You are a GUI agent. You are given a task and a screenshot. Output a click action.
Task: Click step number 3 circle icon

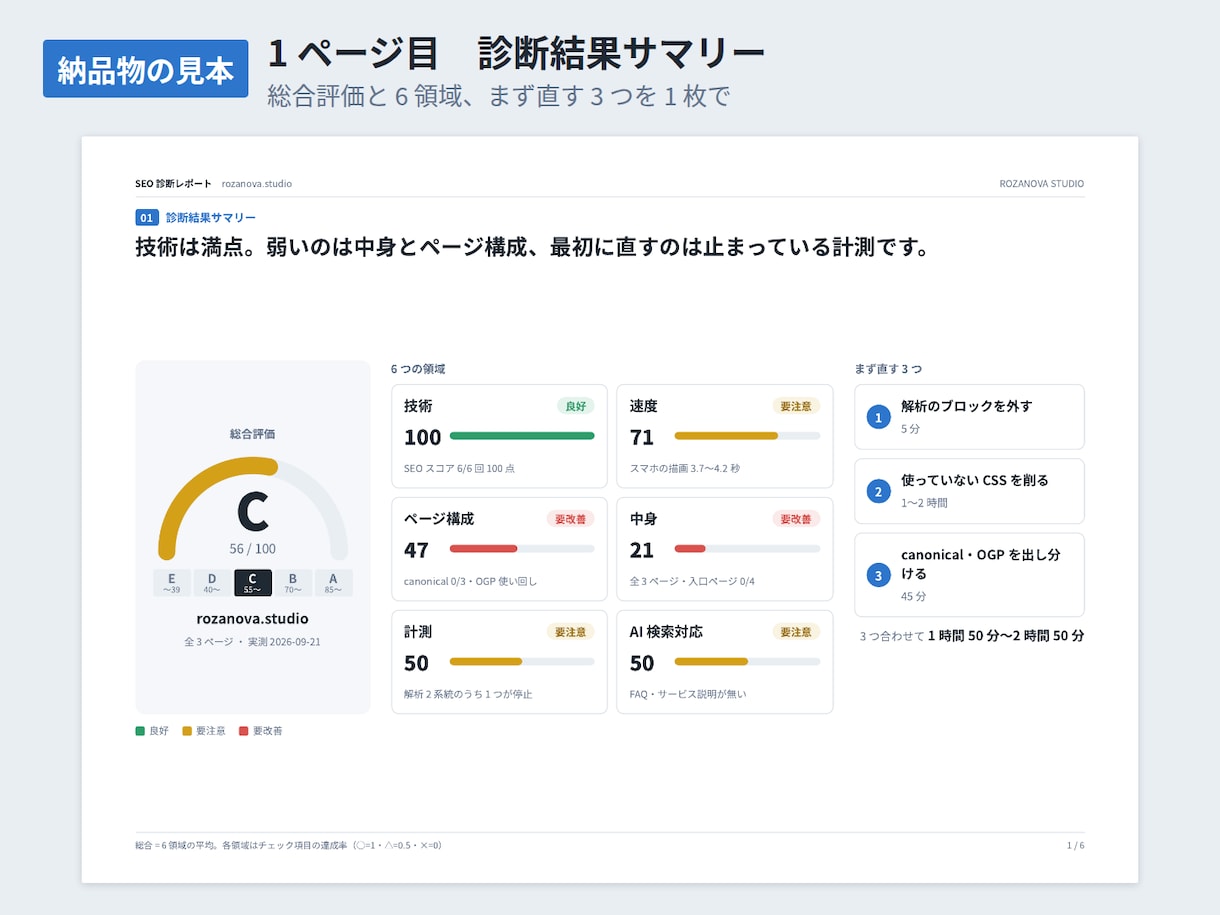(878, 575)
